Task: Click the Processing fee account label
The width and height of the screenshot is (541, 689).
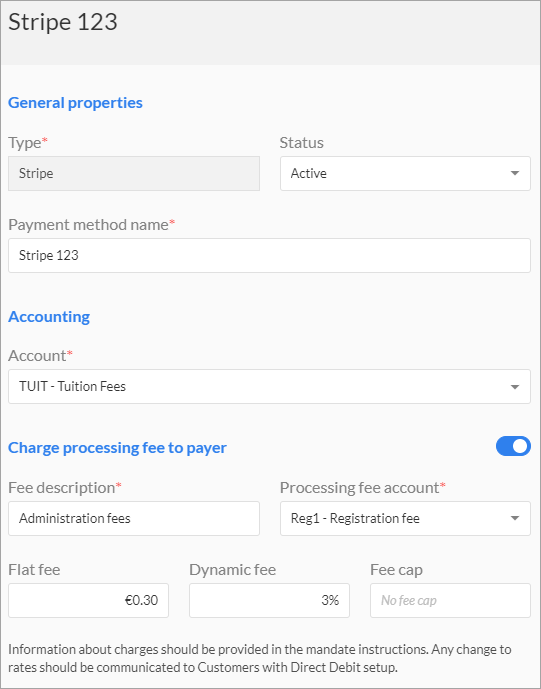Action: [x=363, y=488]
